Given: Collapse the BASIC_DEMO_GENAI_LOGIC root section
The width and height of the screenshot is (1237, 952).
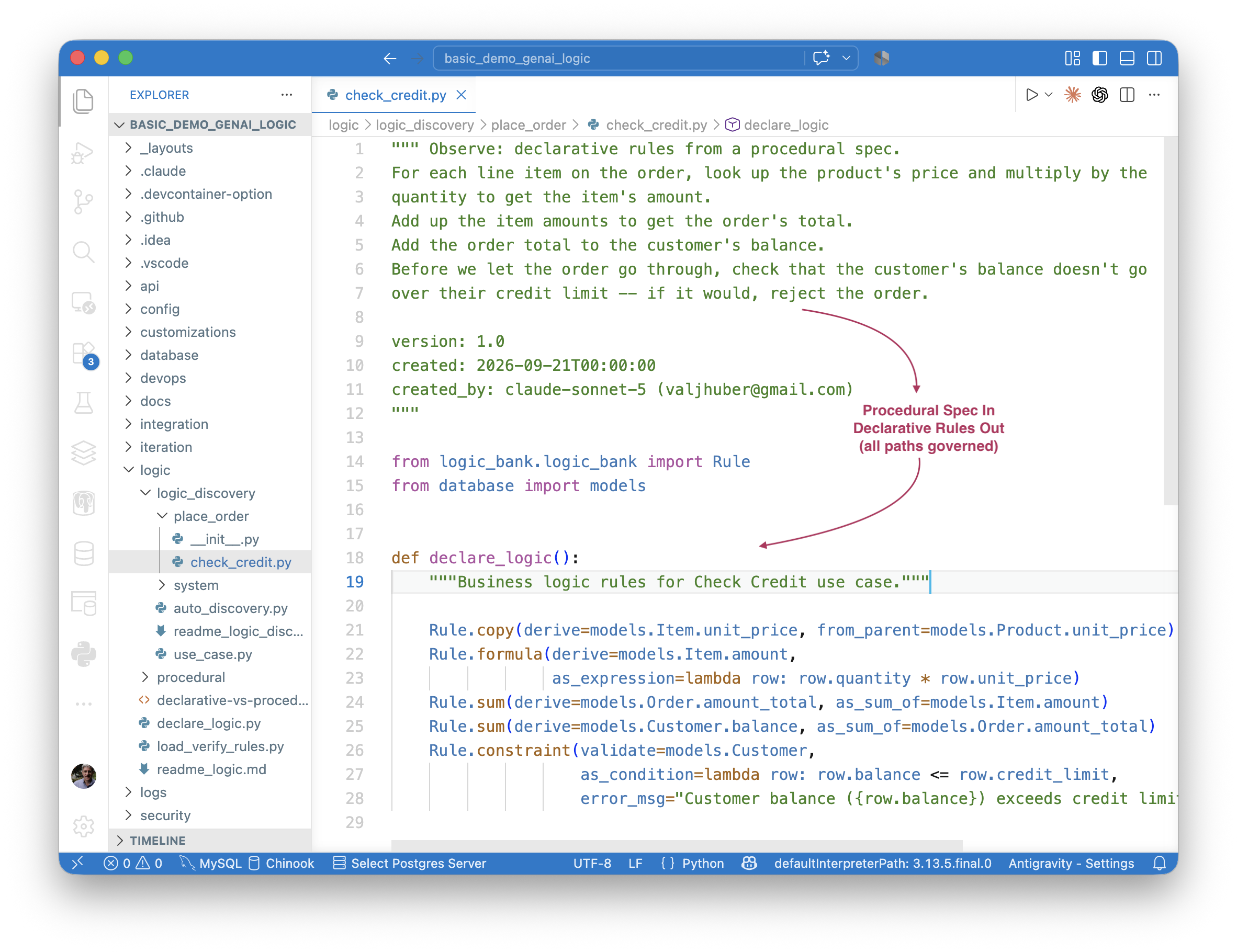Looking at the screenshot, I should click(x=209, y=124).
